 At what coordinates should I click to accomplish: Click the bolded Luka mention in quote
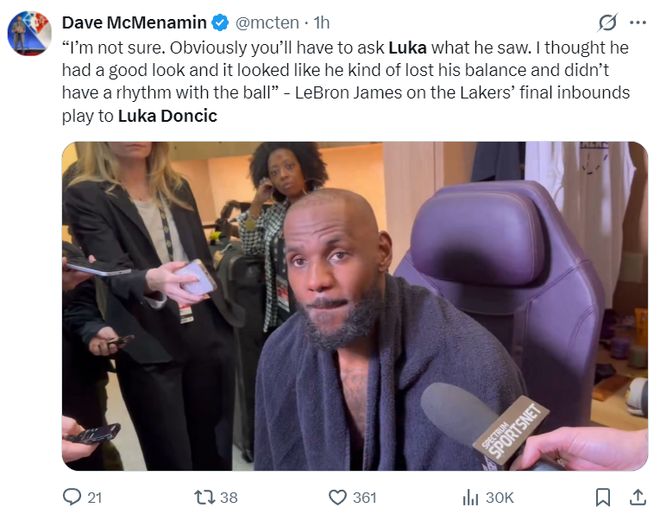407,47
